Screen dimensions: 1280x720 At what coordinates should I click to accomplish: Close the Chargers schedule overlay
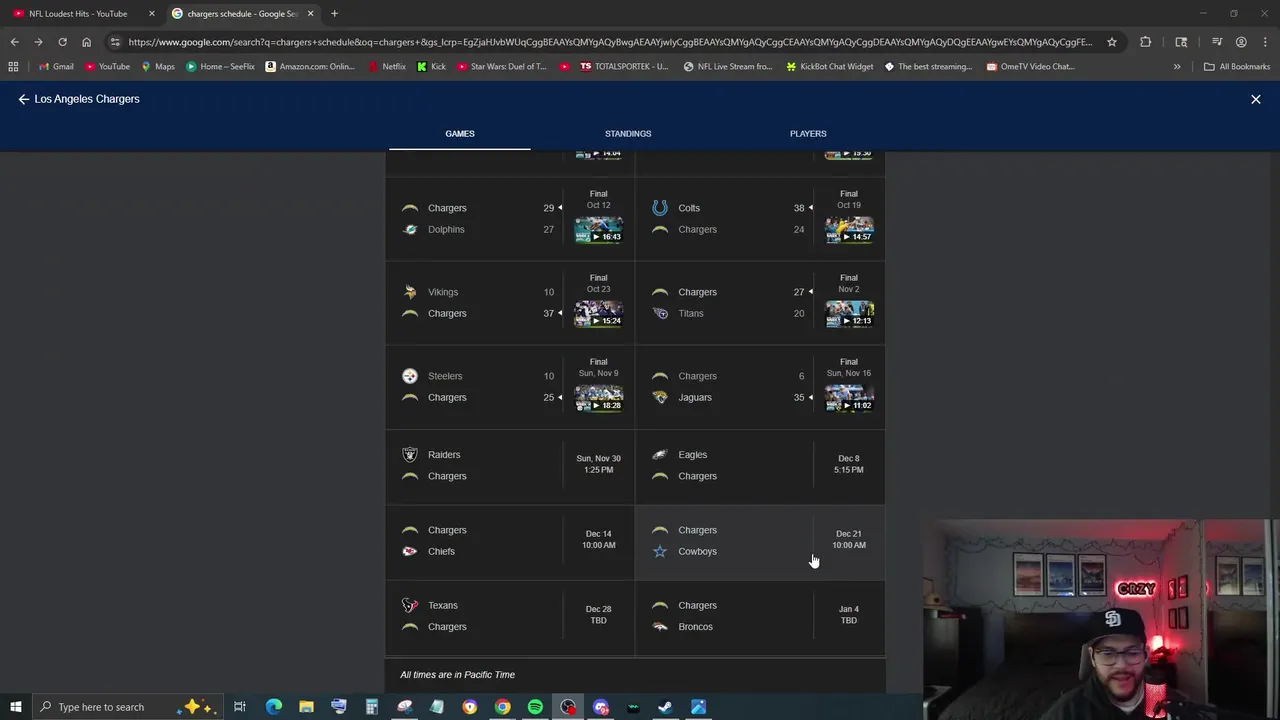point(1256,99)
